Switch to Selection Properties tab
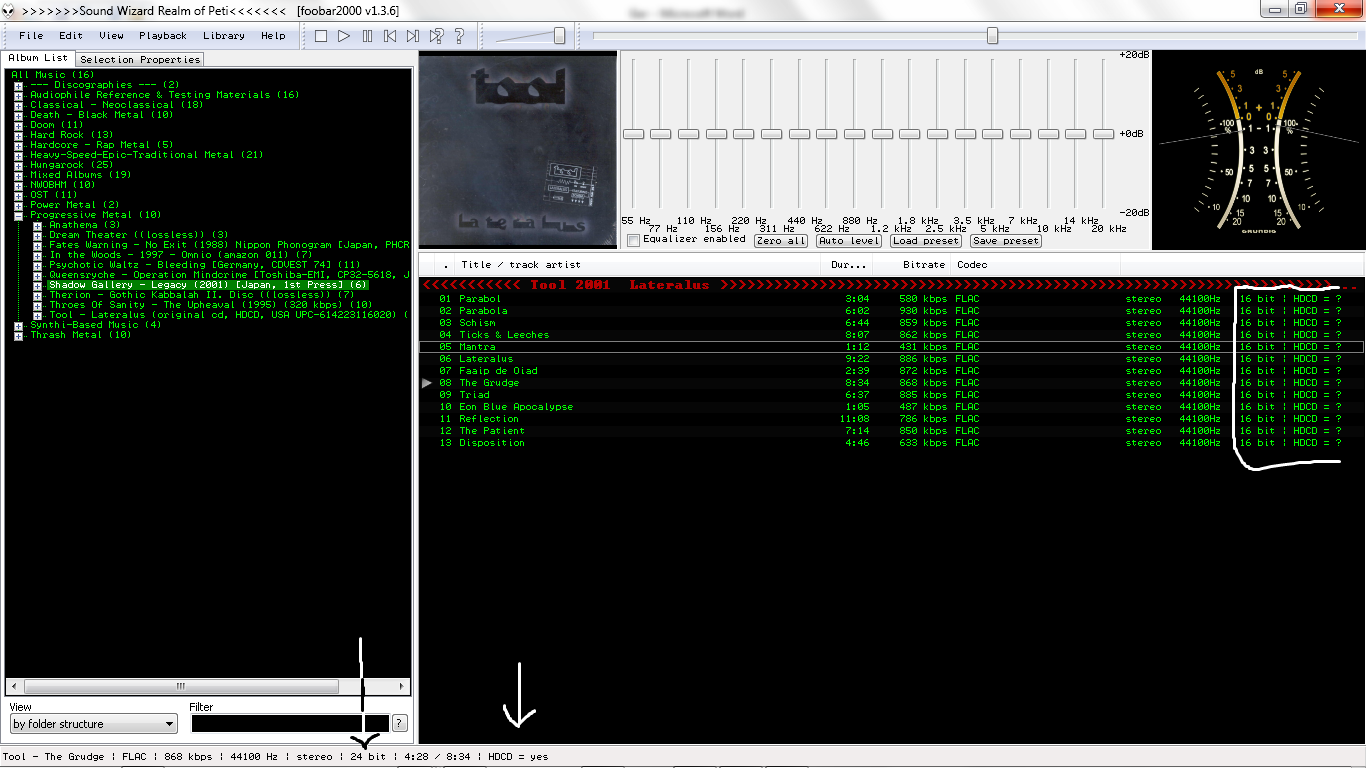This screenshot has width=1366, height=768. [x=141, y=60]
